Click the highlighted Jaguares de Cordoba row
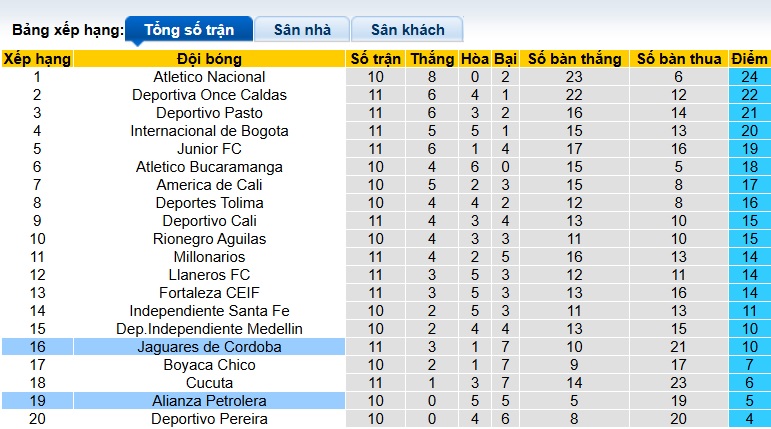 (209, 347)
